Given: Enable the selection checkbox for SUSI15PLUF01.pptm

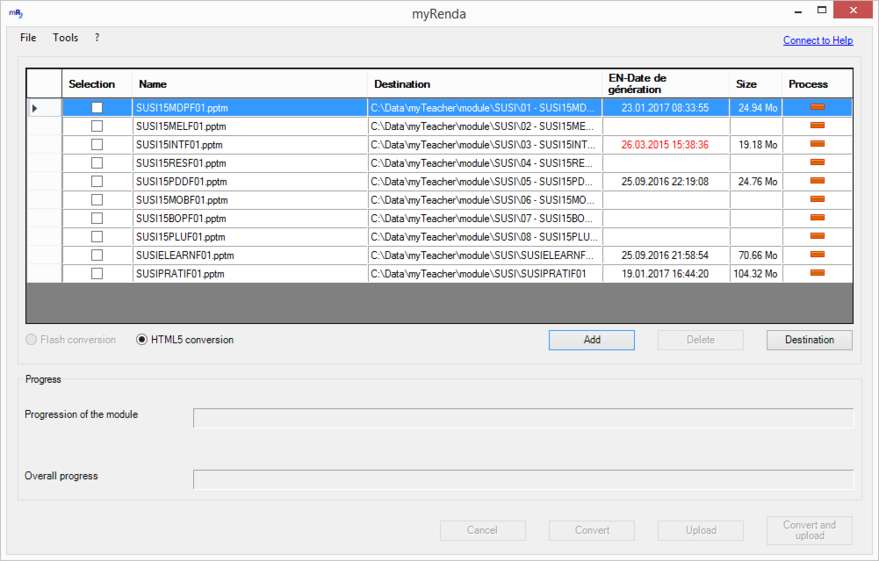Looking at the screenshot, I should 97,237.
